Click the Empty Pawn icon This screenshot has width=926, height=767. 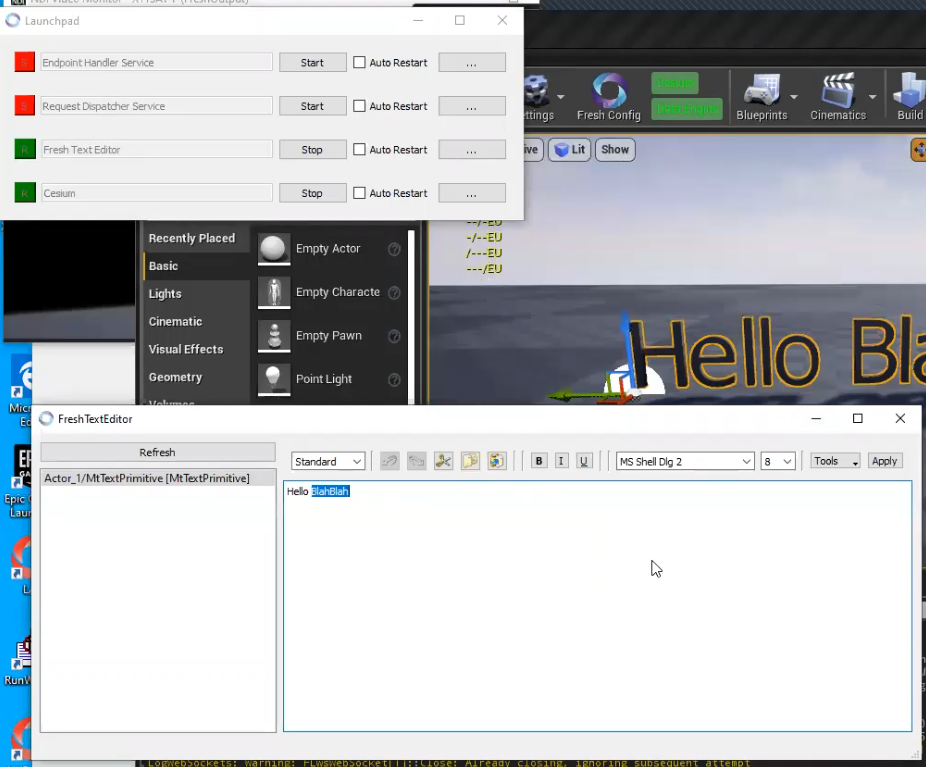pyautogui.click(x=274, y=336)
